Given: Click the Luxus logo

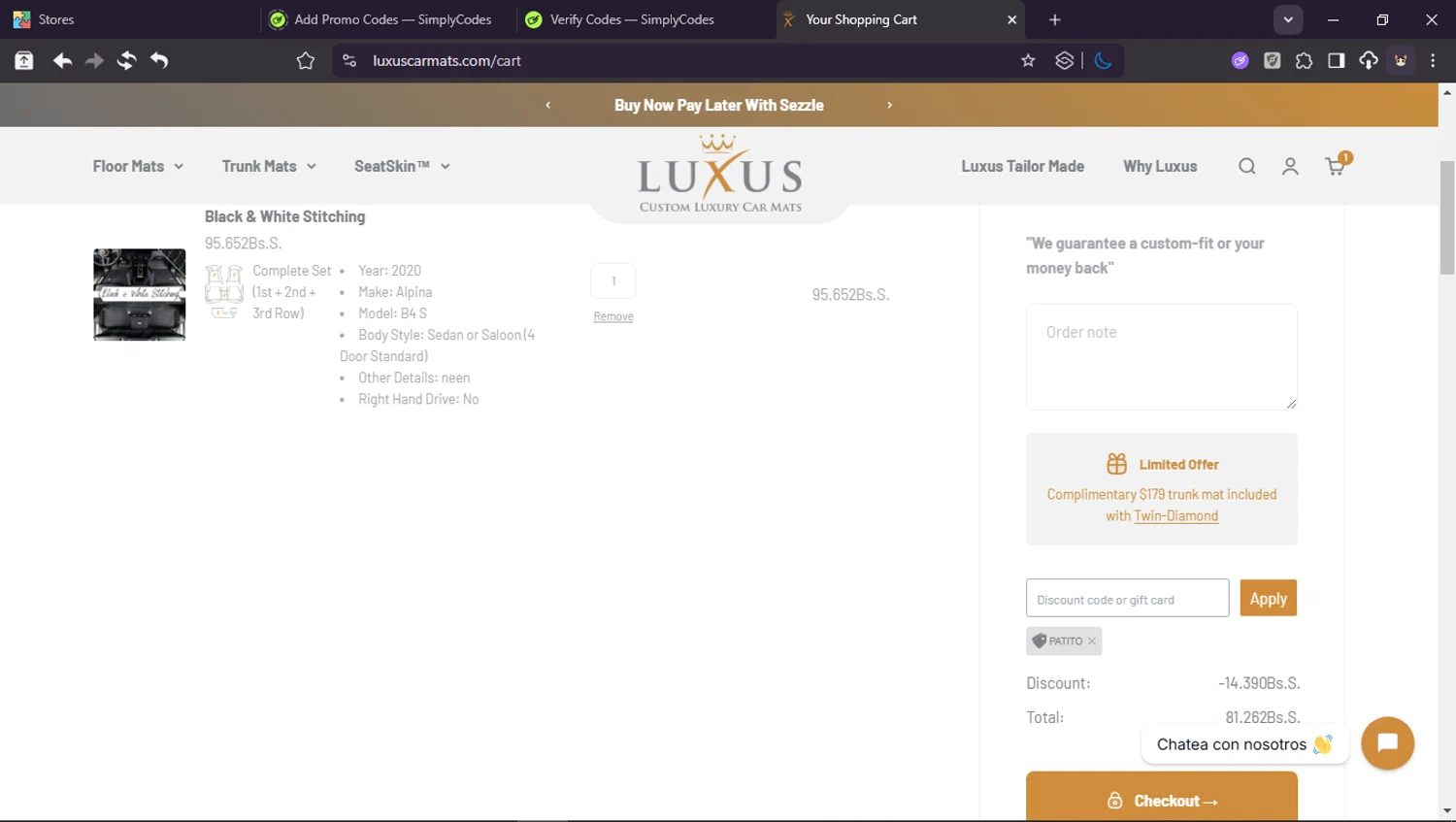Looking at the screenshot, I should coord(719,174).
